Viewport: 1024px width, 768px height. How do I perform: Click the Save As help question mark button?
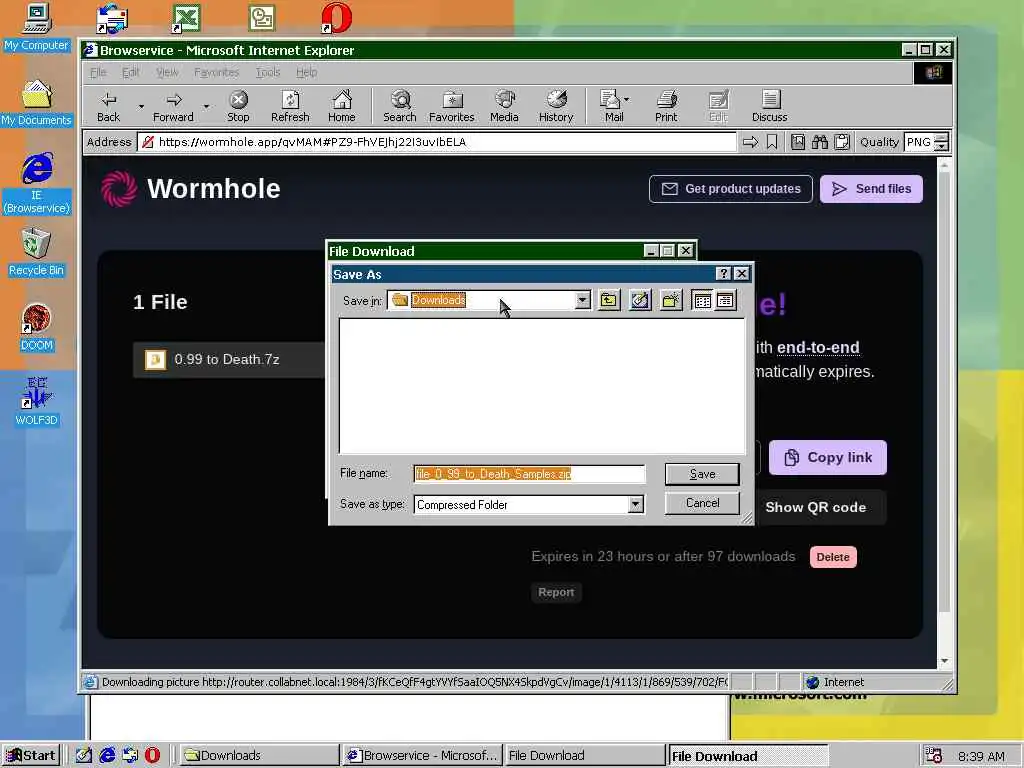pos(723,274)
